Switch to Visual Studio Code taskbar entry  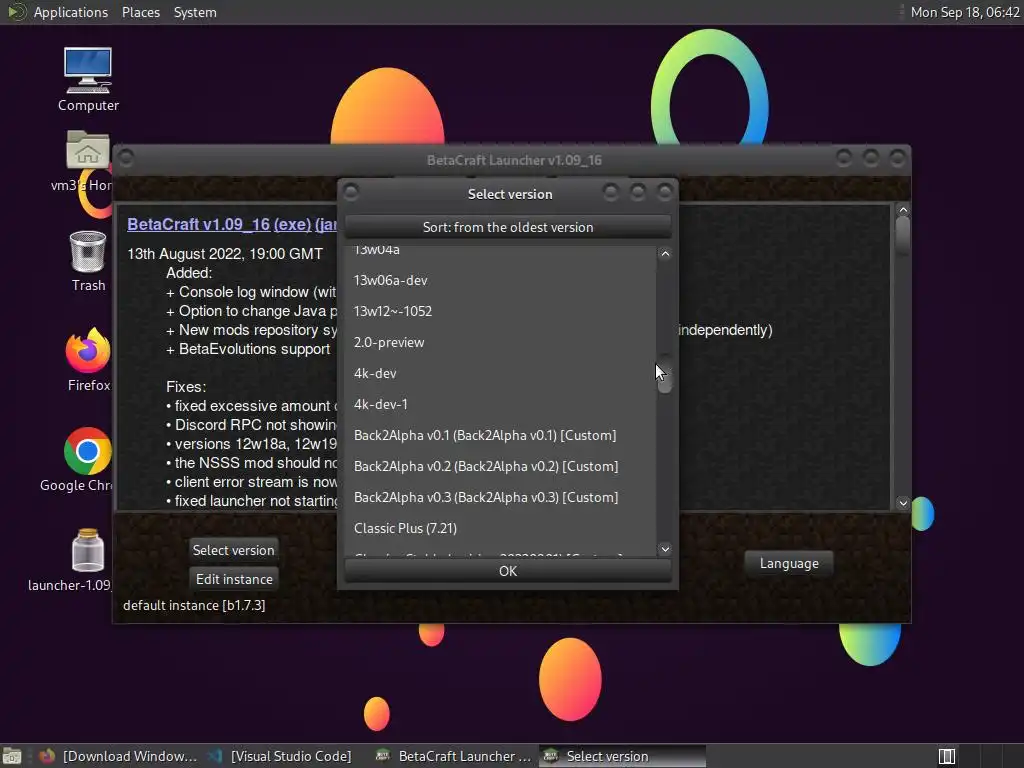[x=280, y=756]
